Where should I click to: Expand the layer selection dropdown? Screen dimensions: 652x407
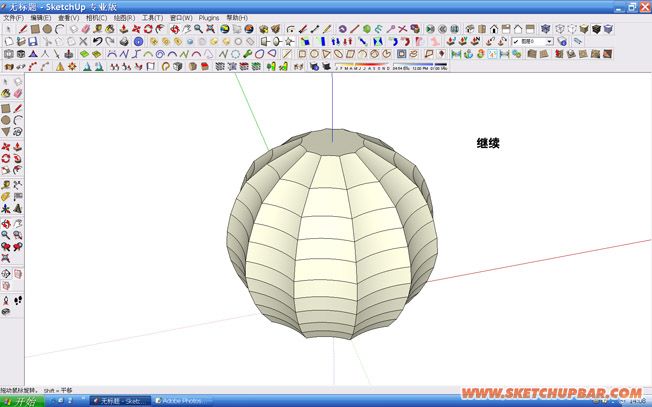coord(549,41)
